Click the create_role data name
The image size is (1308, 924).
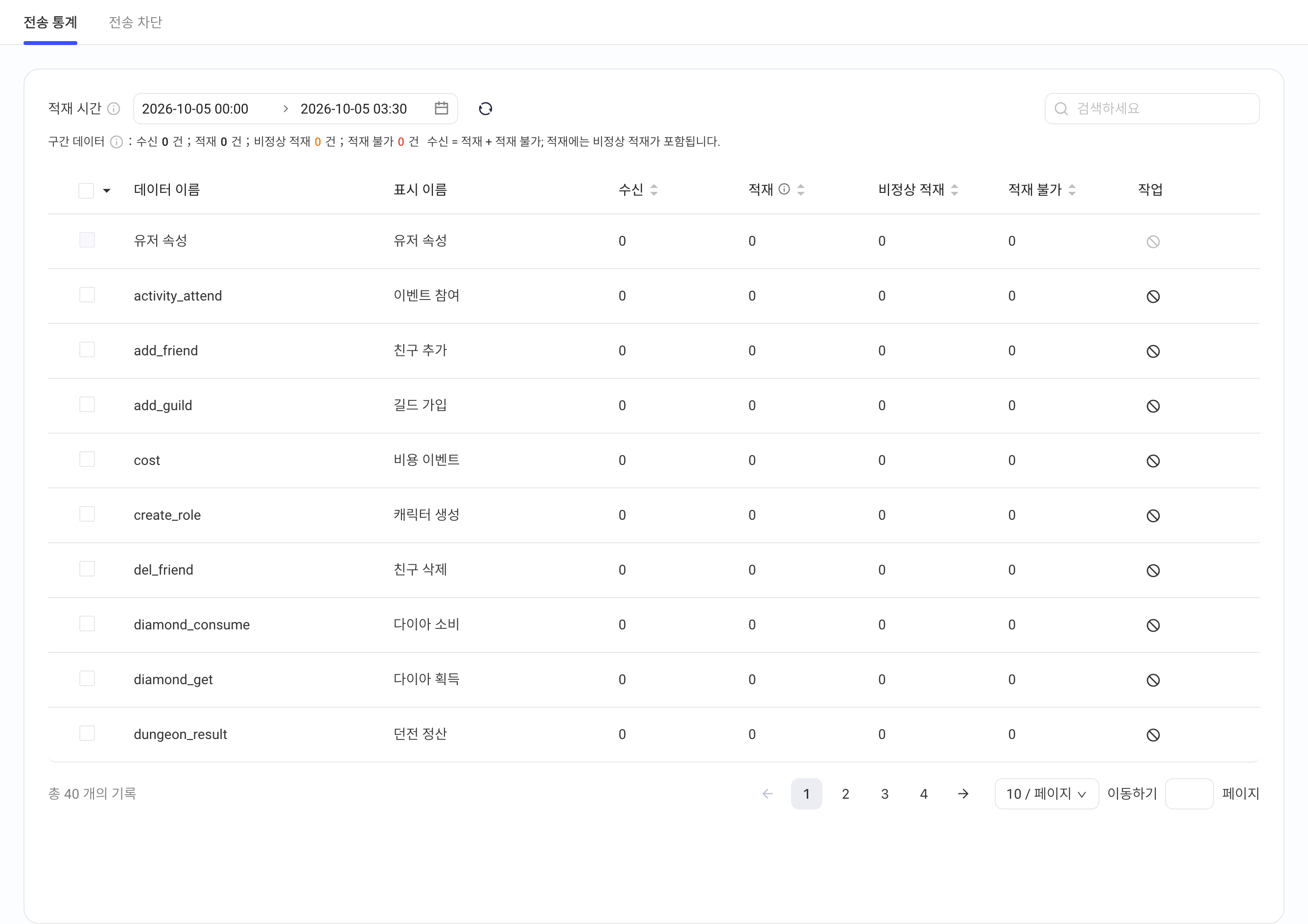pos(167,515)
